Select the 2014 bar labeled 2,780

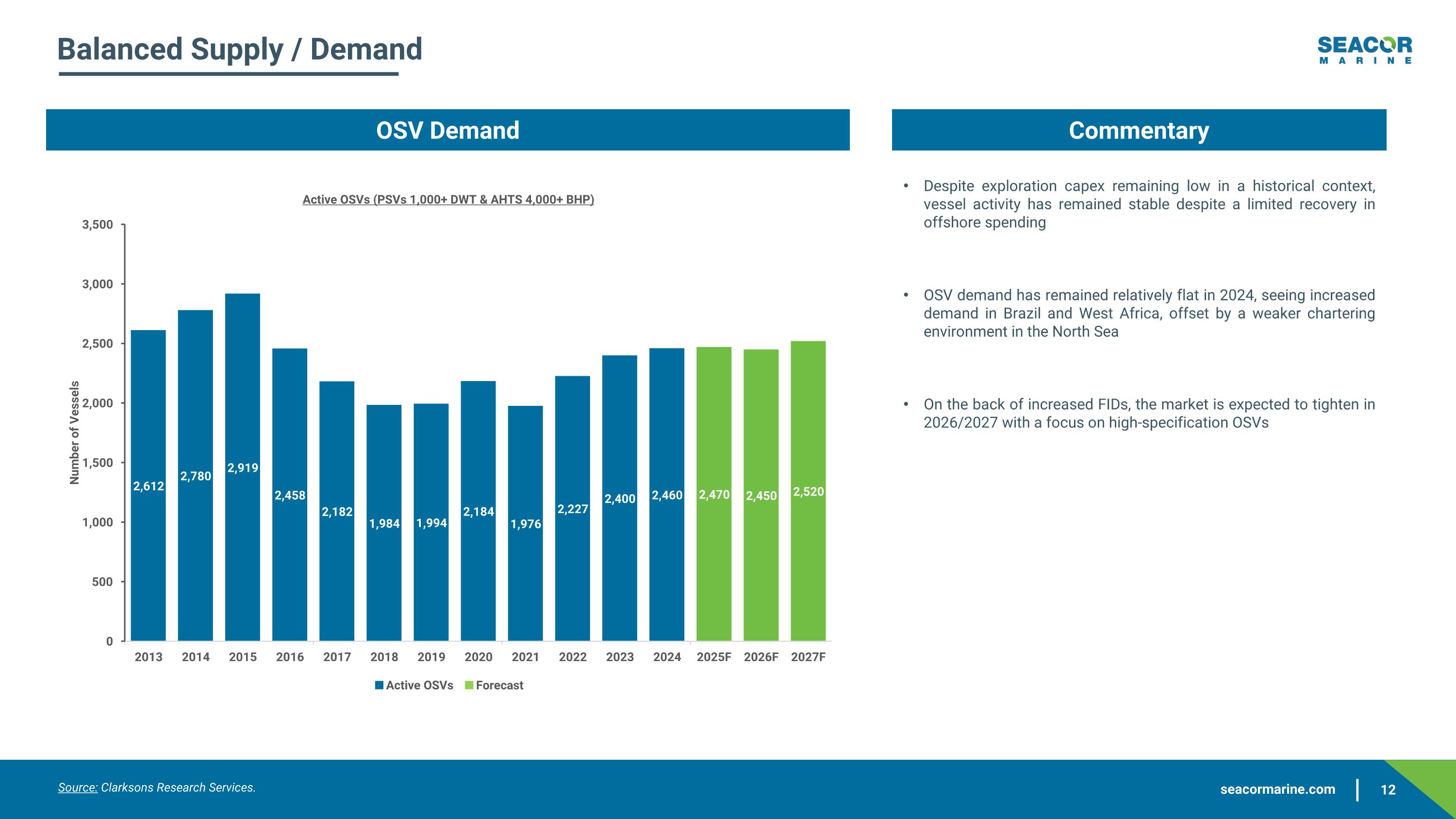[196, 475]
